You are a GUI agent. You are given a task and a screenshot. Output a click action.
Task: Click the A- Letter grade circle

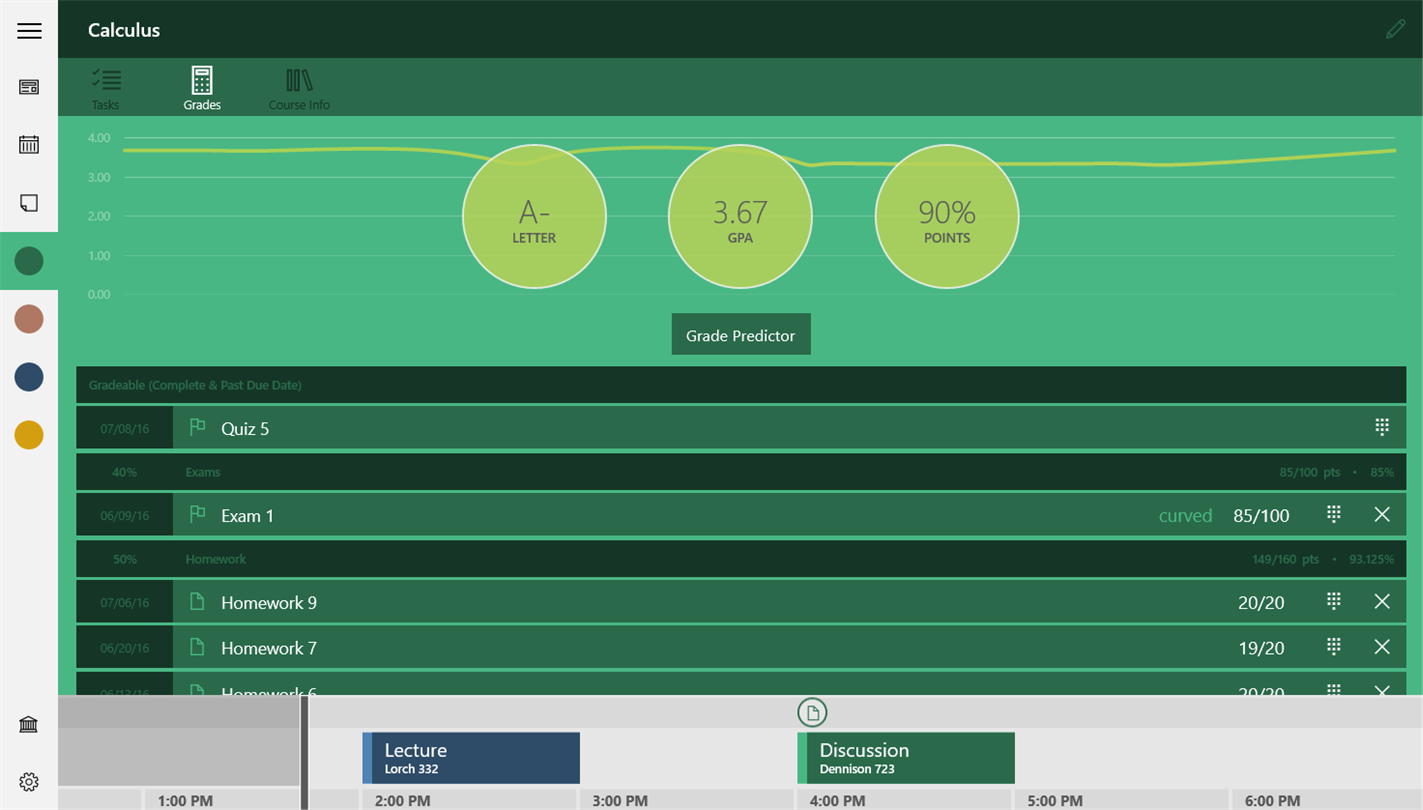(534, 217)
